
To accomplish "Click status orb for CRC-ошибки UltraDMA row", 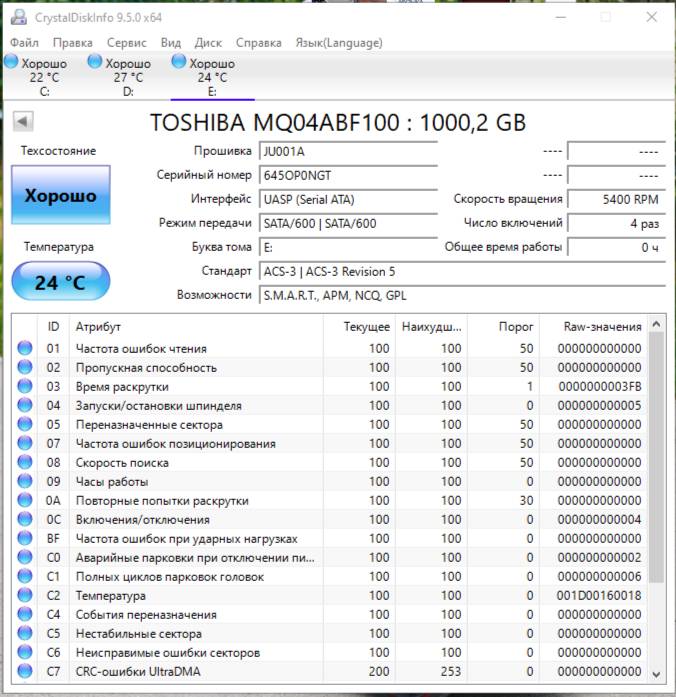I will [x=25, y=672].
